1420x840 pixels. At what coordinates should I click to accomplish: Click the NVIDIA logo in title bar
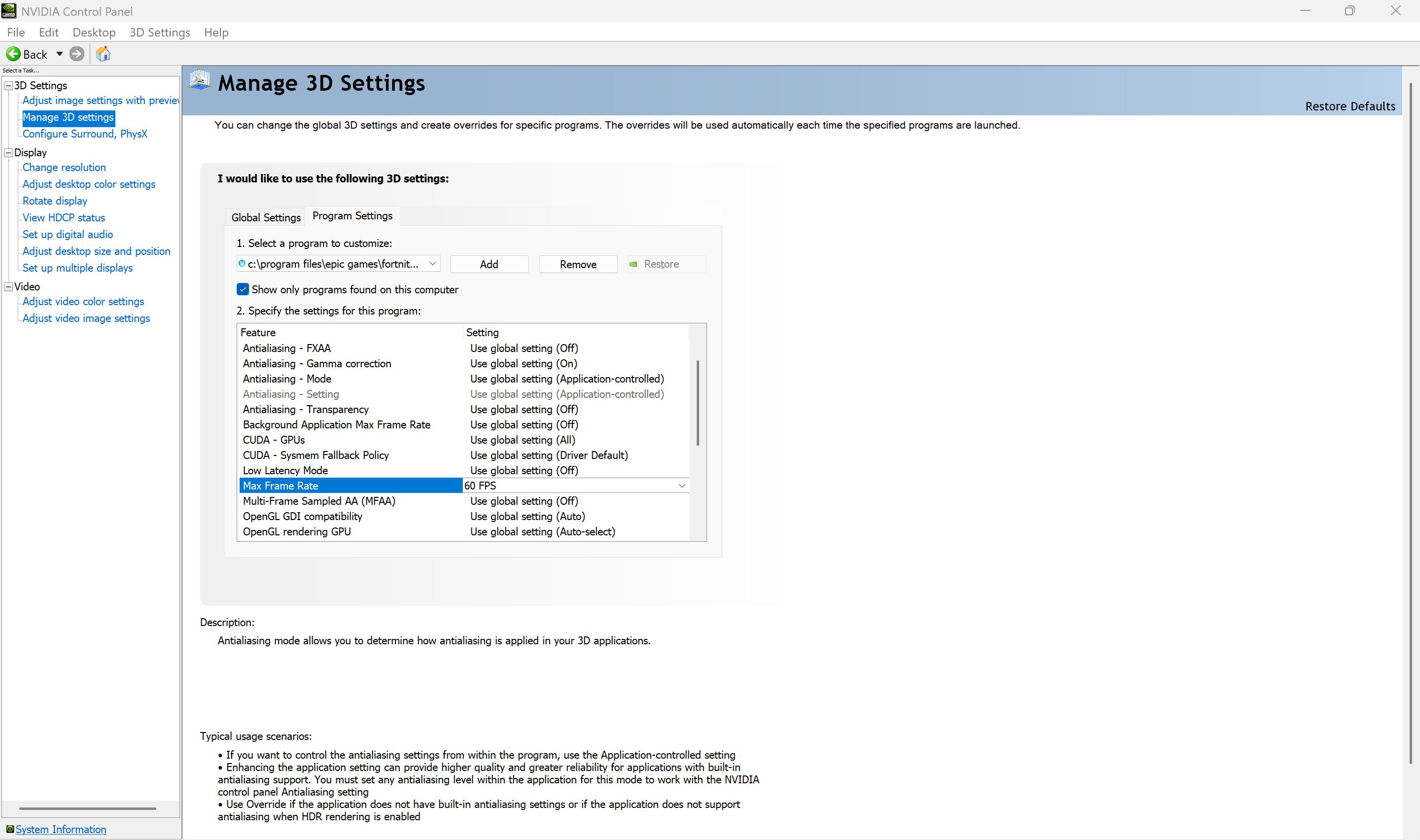(x=9, y=11)
